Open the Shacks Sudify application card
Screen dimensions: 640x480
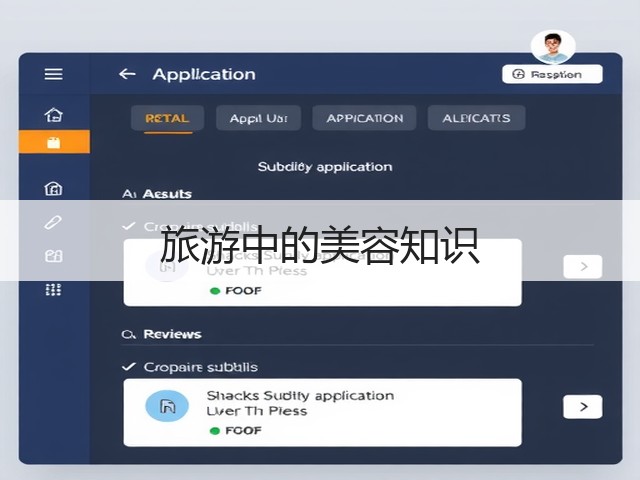click(322, 413)
